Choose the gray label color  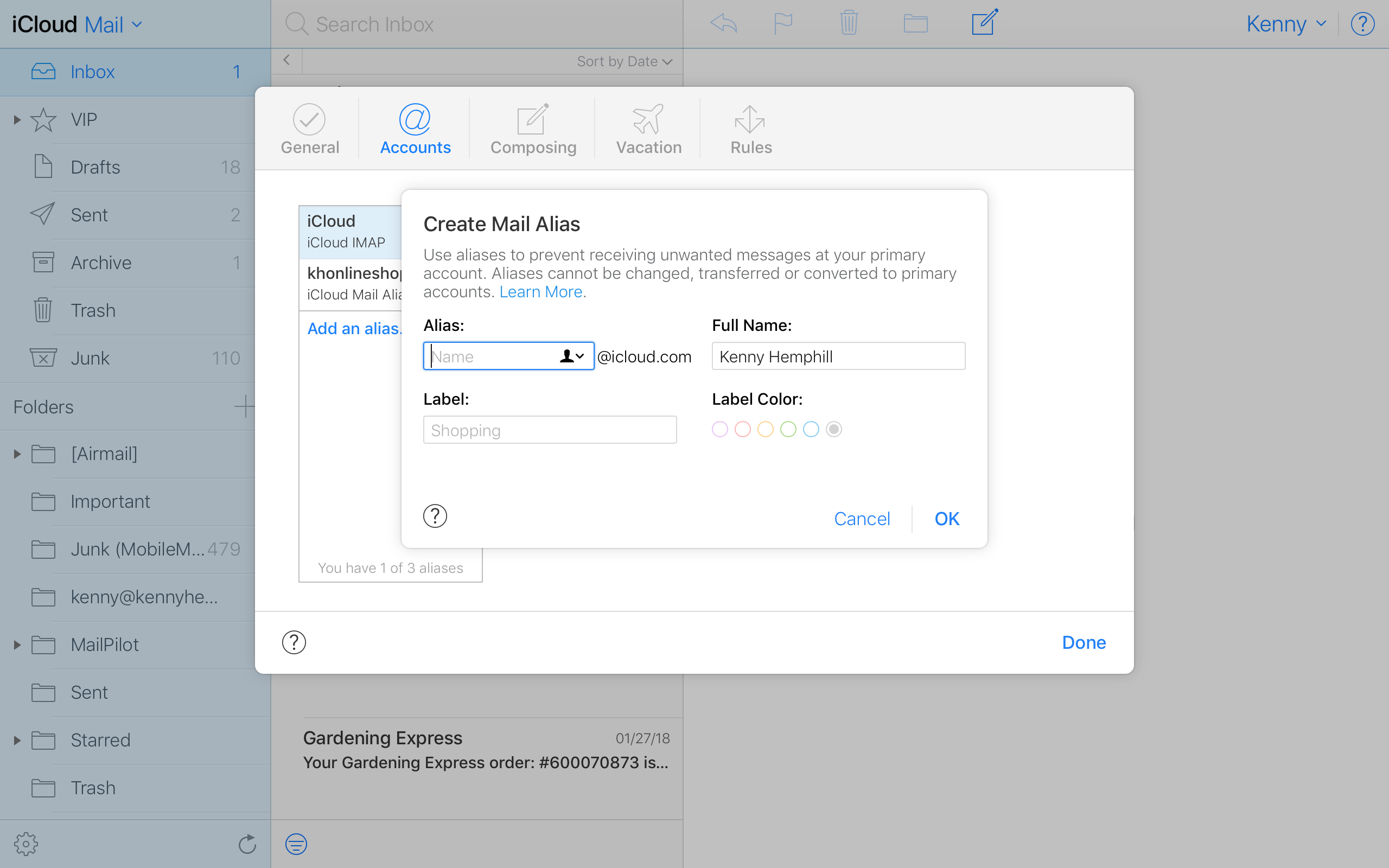point(834,429)
